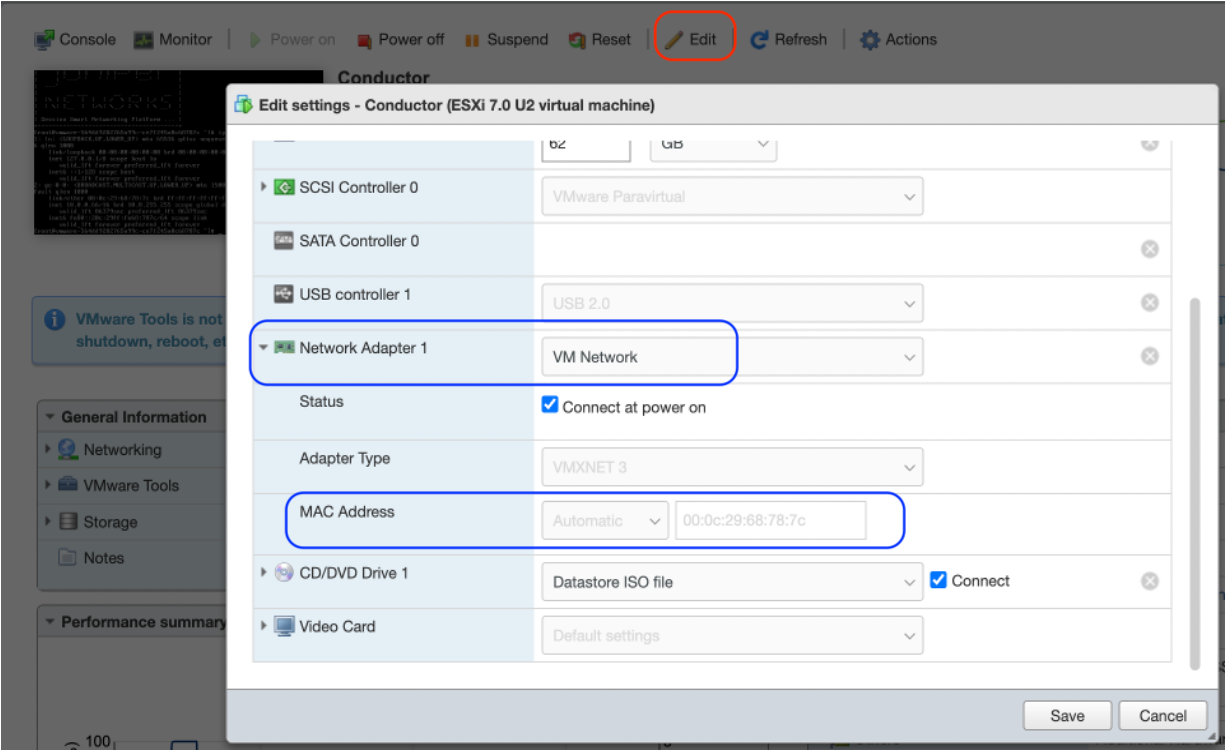Remove the CD/DVD Drive 1 device
This screenshot has height=750, width=1226.
pos(1150,581)
